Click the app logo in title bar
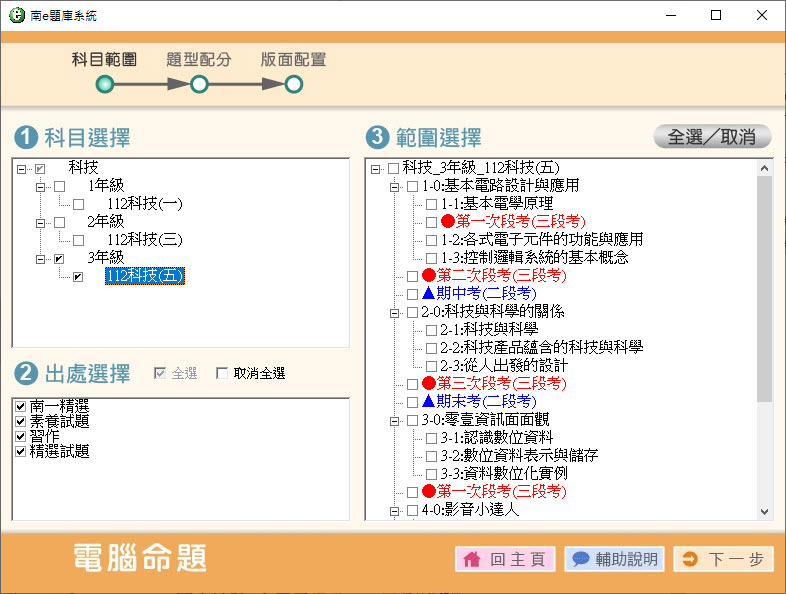 [14, 16]
